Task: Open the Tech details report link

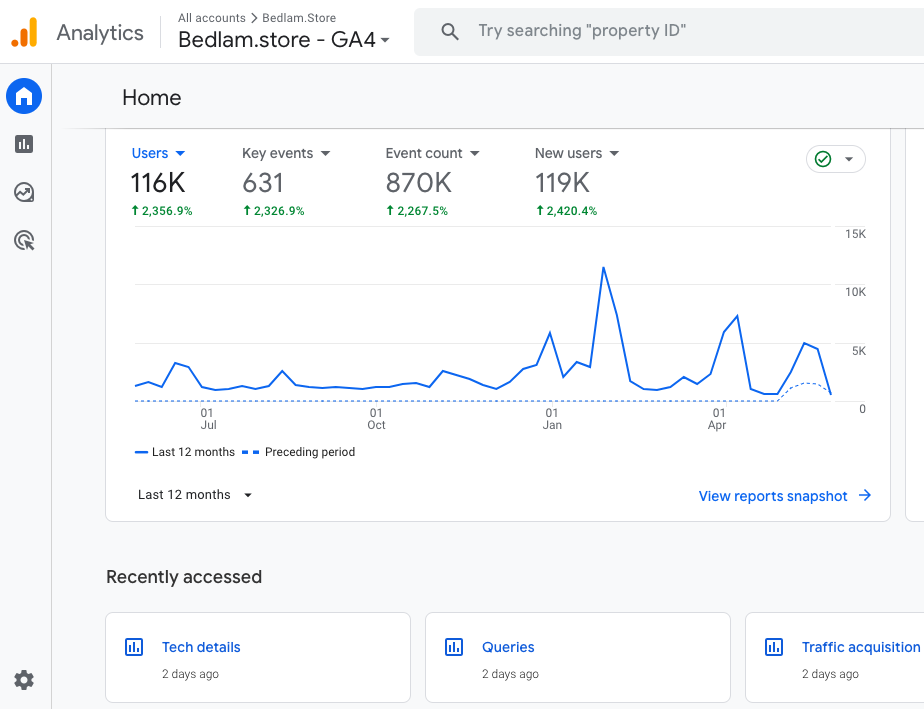Action: pos(201,647)
